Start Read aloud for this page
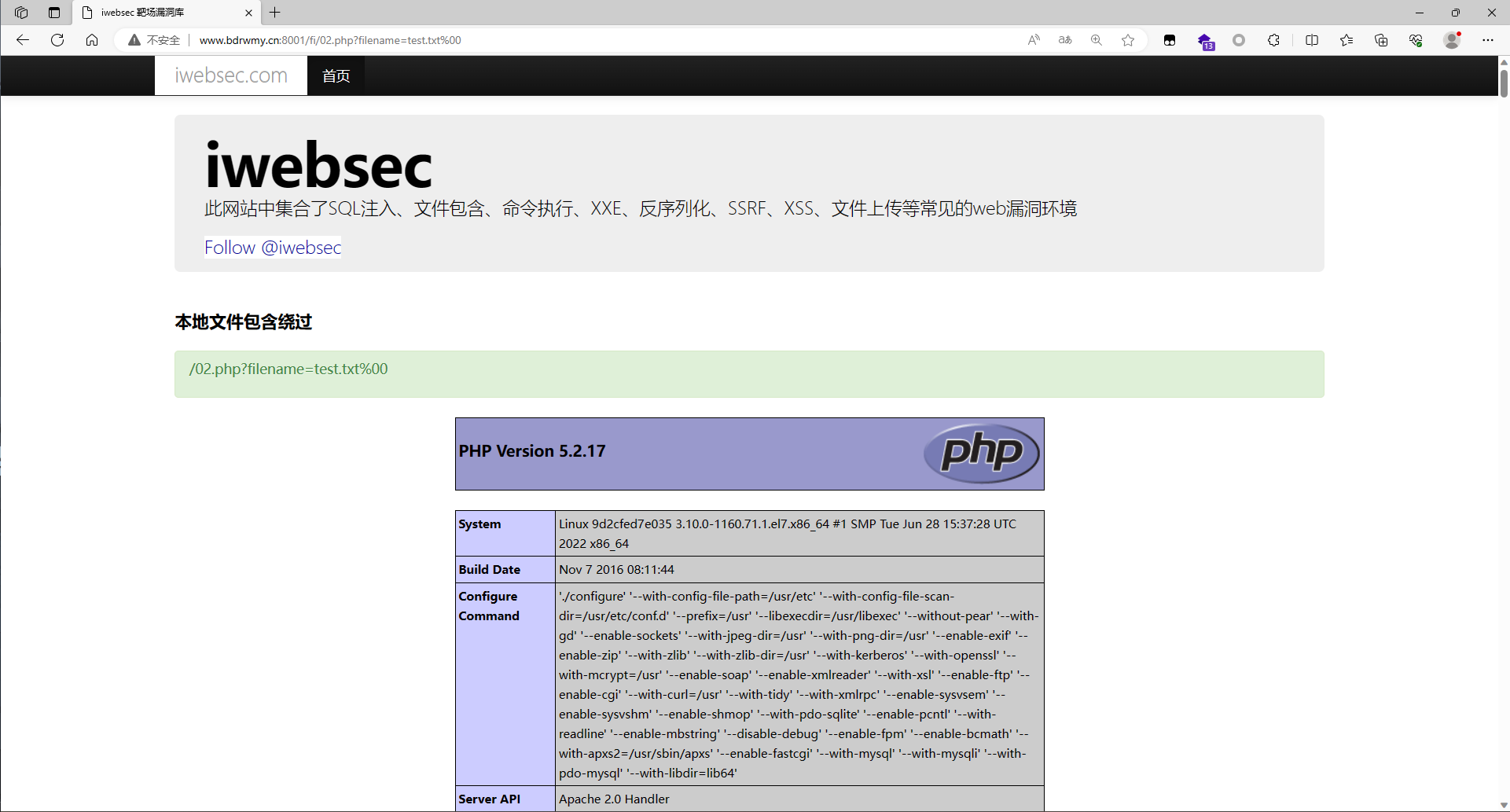This screenshot has height=812, width=1510. (1034, 40)
